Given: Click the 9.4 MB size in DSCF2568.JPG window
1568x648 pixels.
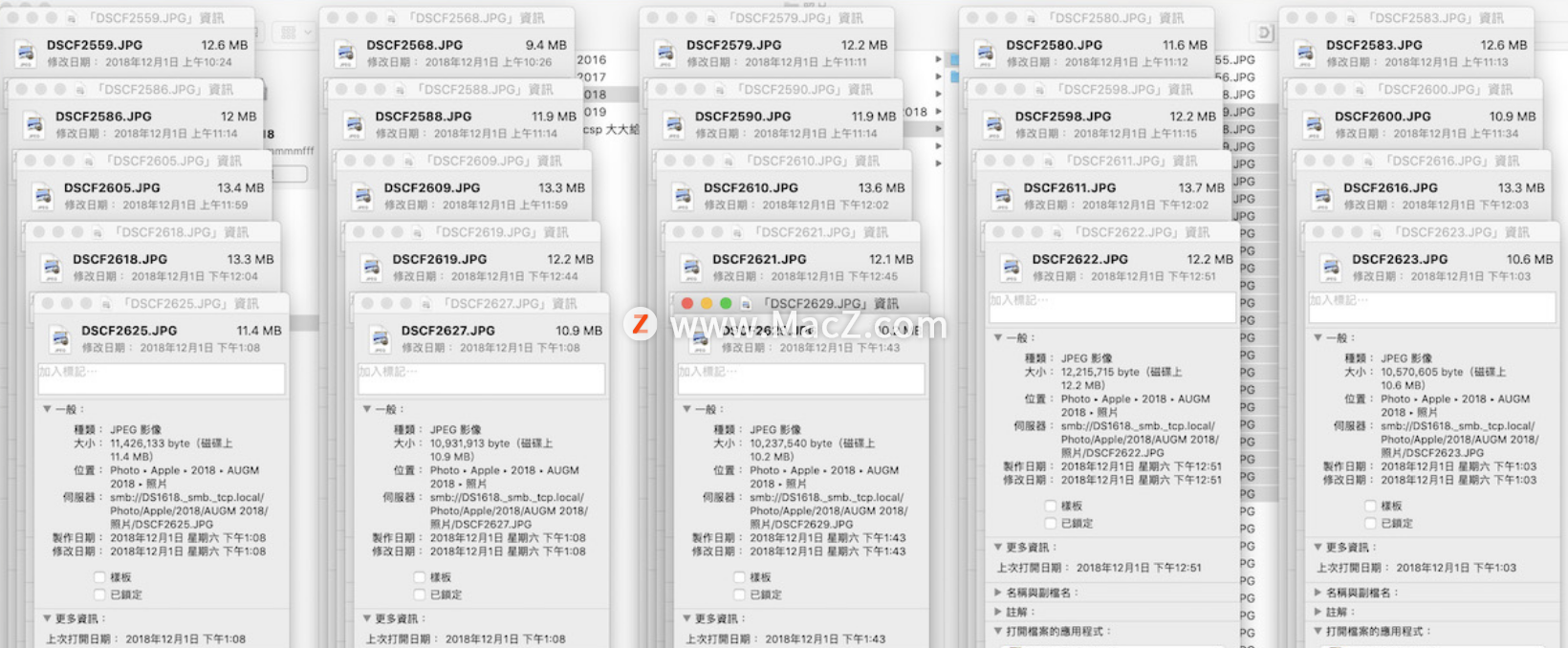Looking at the screenshot, I should (x=546, y=45).
